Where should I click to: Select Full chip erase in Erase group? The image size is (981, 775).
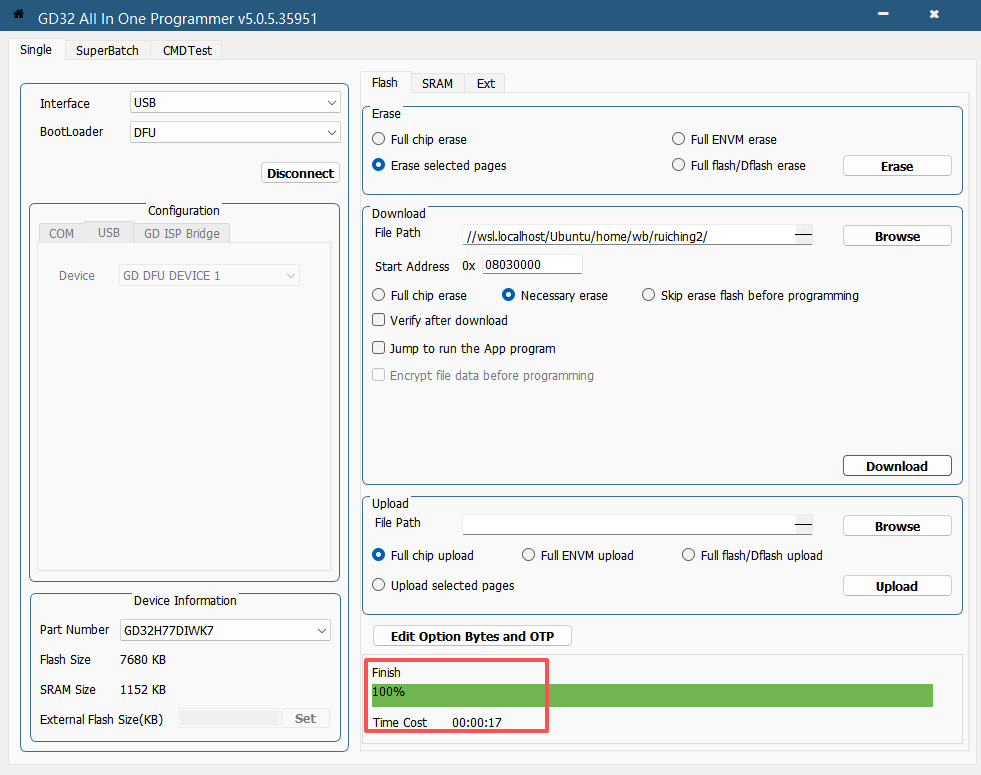pyautogui.click(x=419, y=139)
